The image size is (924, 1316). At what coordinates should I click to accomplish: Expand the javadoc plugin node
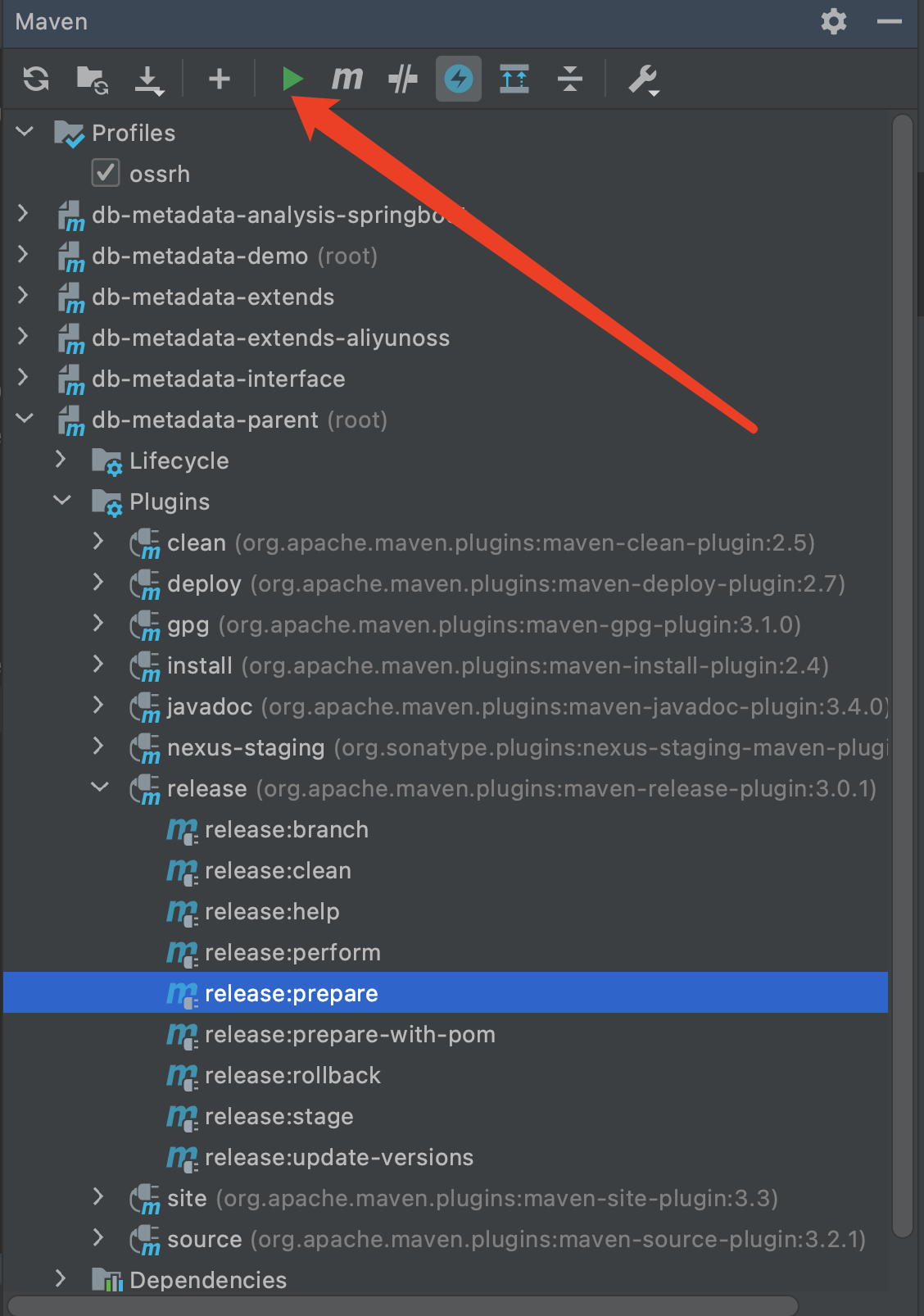point(98,706)
